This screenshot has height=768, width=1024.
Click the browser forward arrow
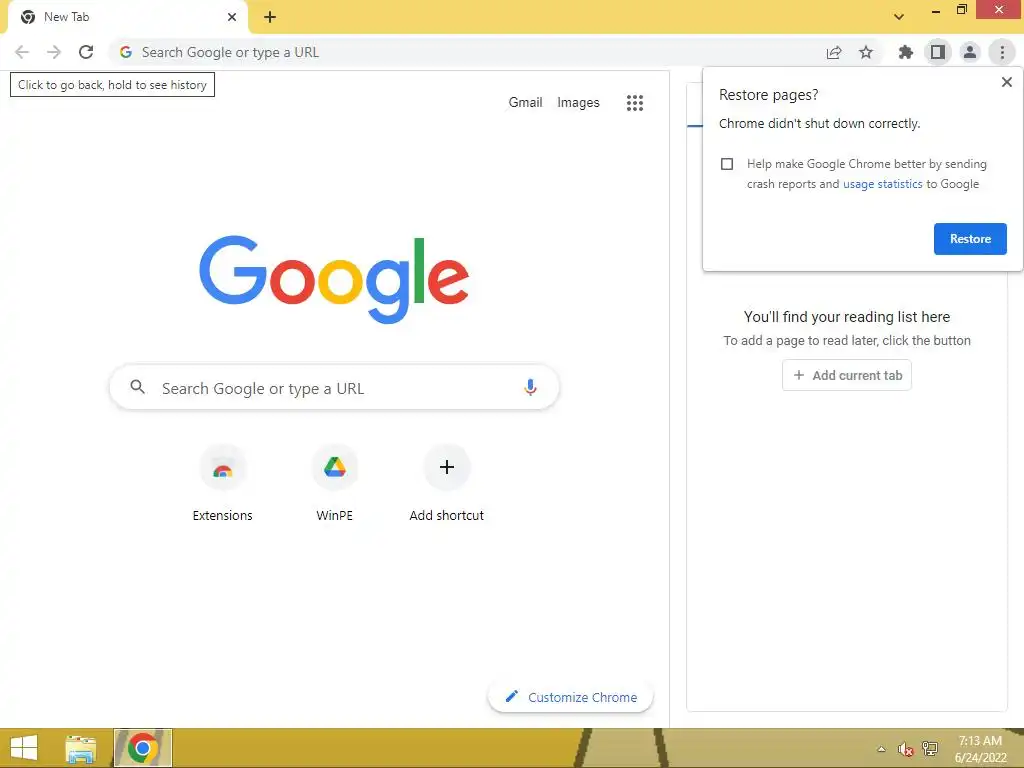coord(54,52)
